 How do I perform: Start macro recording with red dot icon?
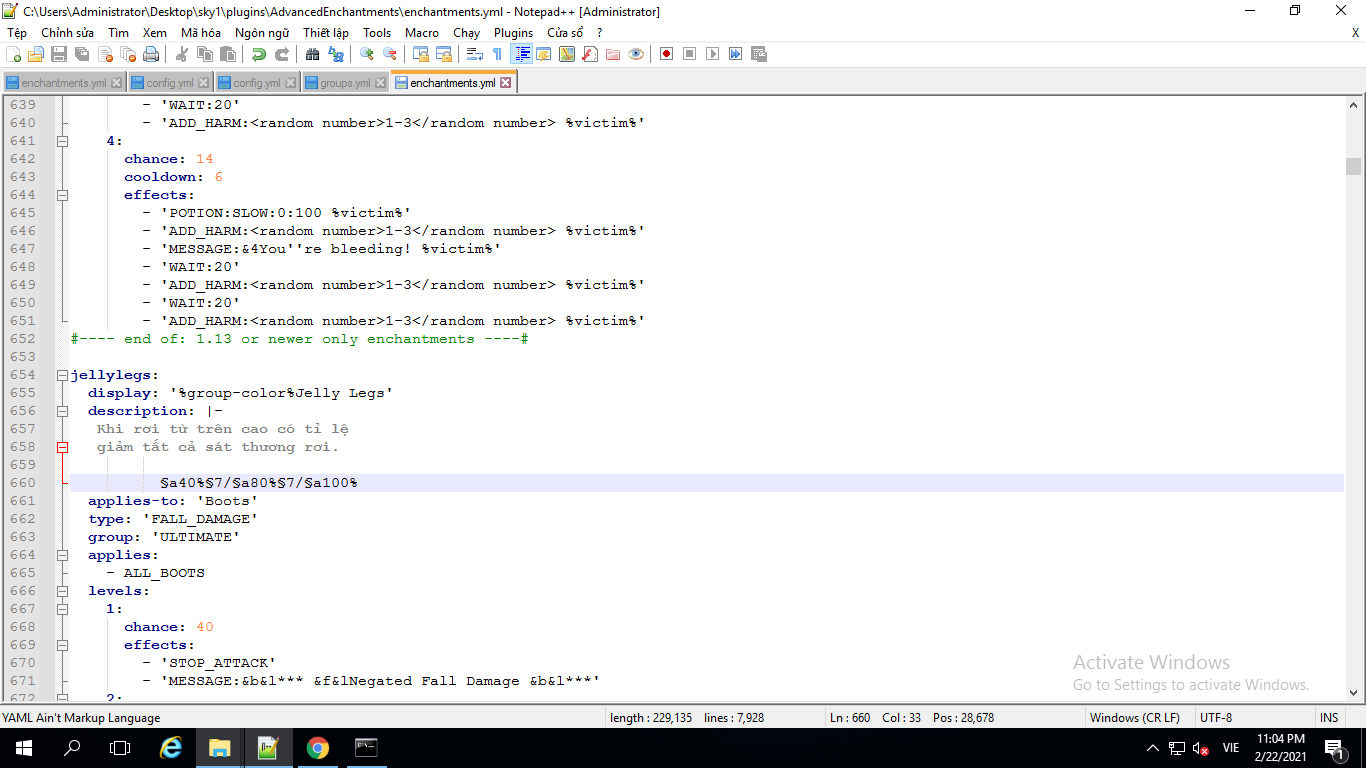[x=666, y=54]
